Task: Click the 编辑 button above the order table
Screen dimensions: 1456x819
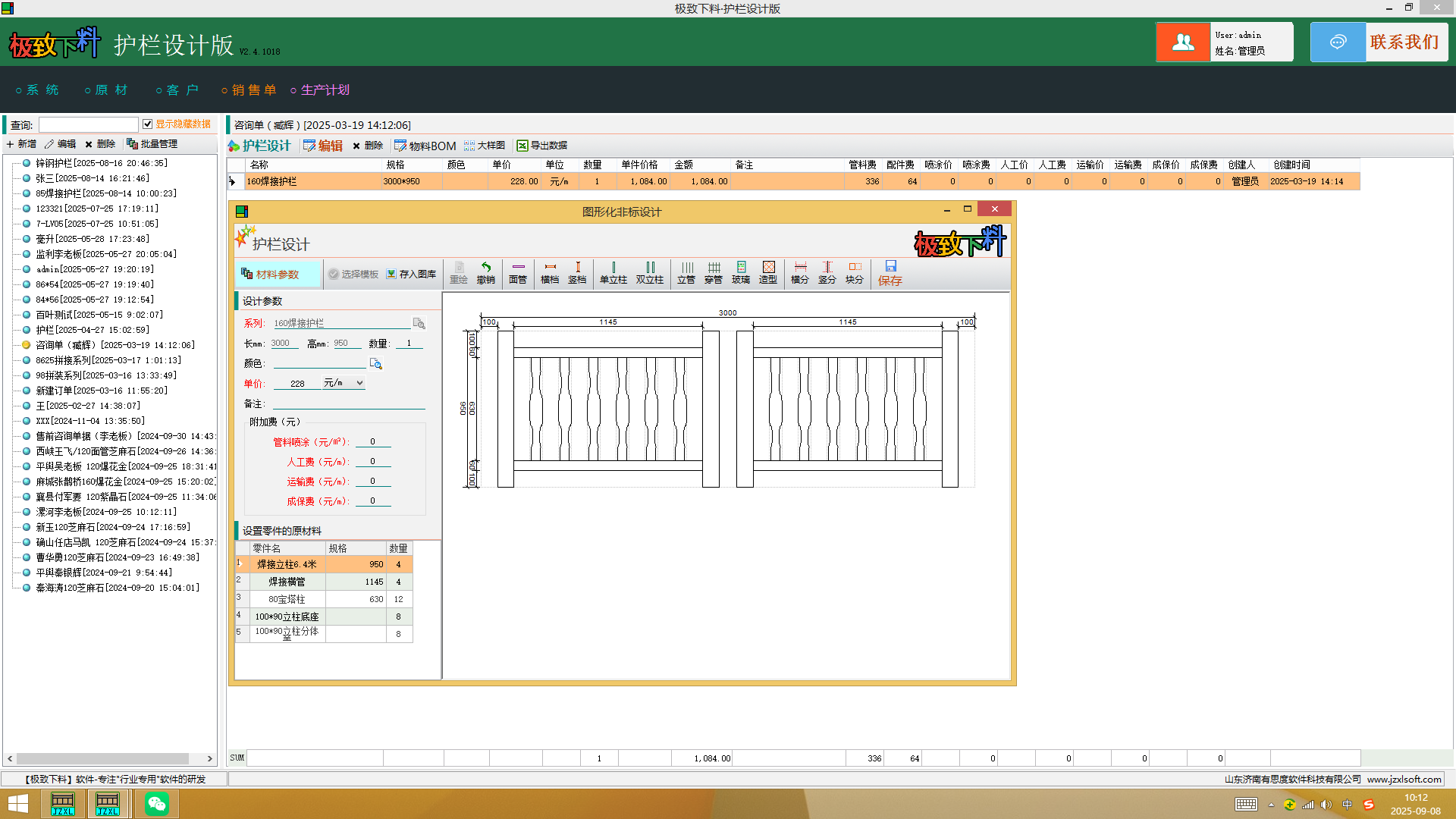Action: (x=323, y=146)
